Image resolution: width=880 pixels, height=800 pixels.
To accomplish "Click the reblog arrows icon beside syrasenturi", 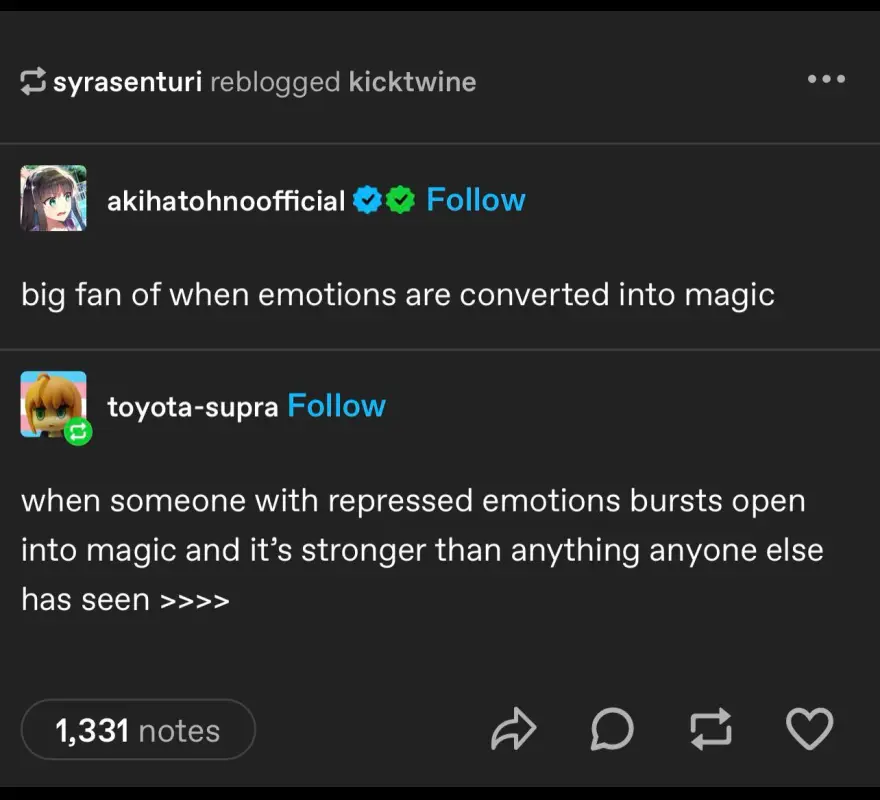I will [x=33, y=82].
